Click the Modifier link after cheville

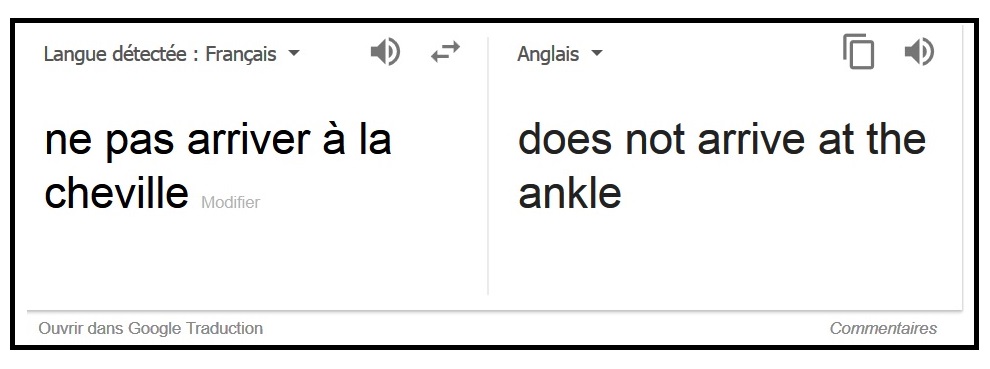230,203
